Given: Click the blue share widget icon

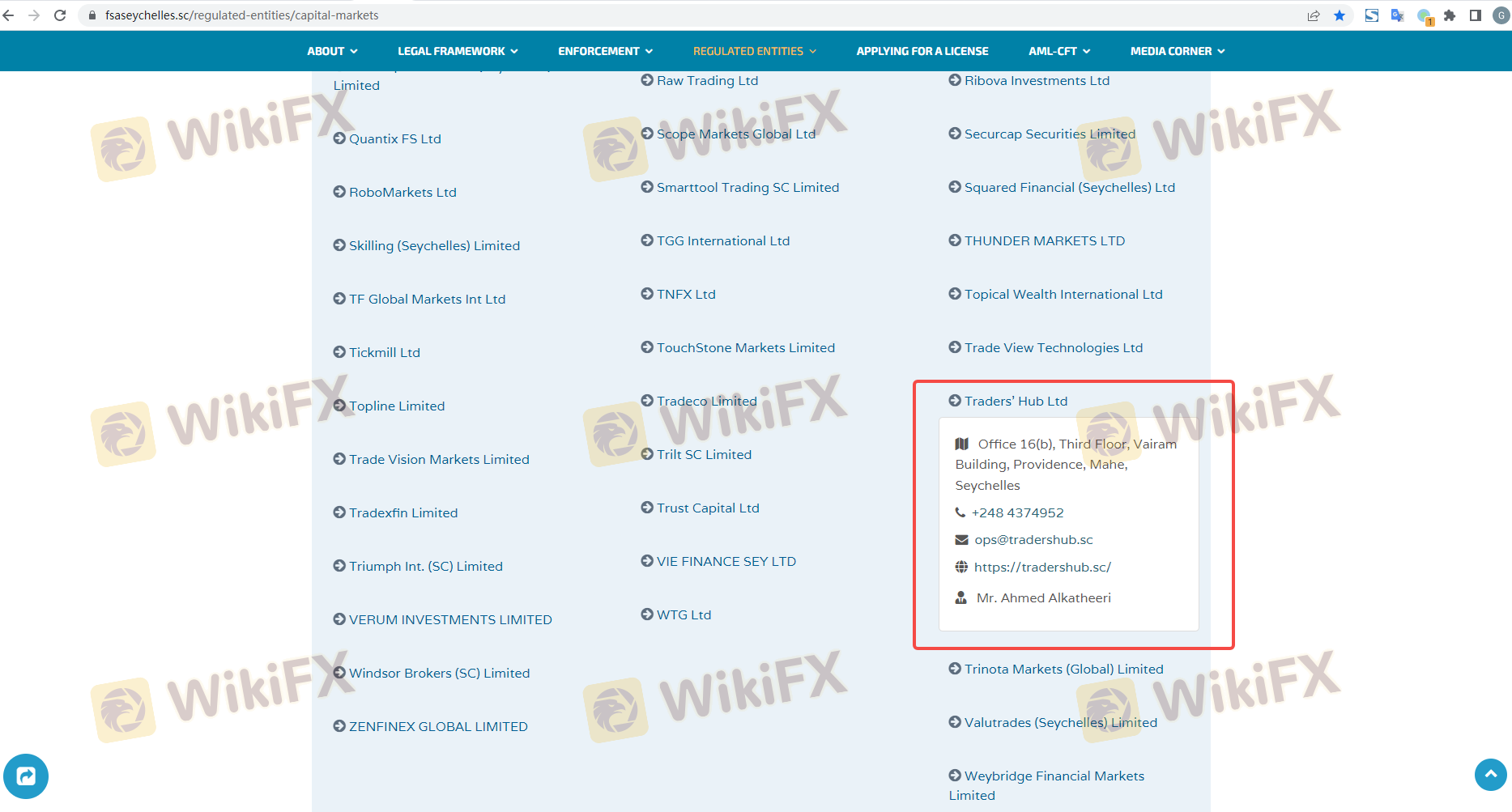Looking at the screenshot, I should point(26,776).
